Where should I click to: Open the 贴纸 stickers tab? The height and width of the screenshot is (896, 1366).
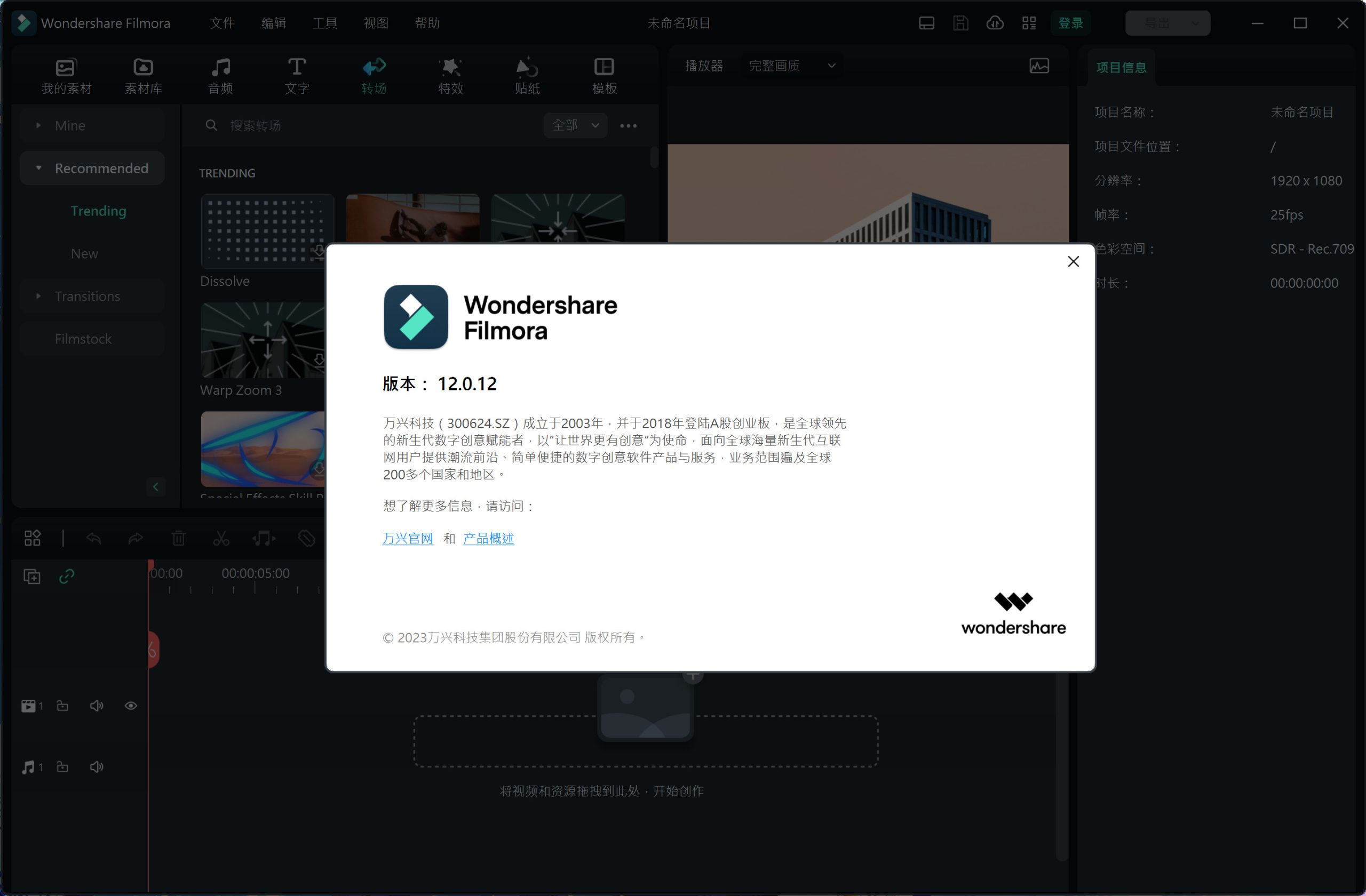point(527,76)
